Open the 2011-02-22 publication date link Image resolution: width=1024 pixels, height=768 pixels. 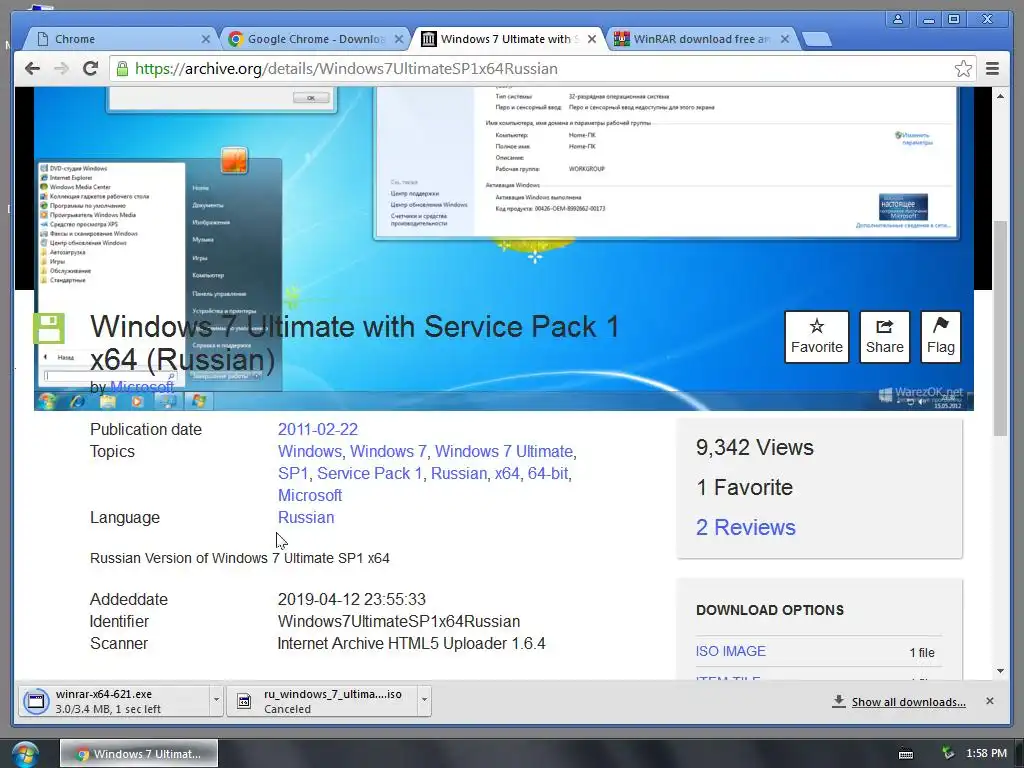(x=318, y=429)
